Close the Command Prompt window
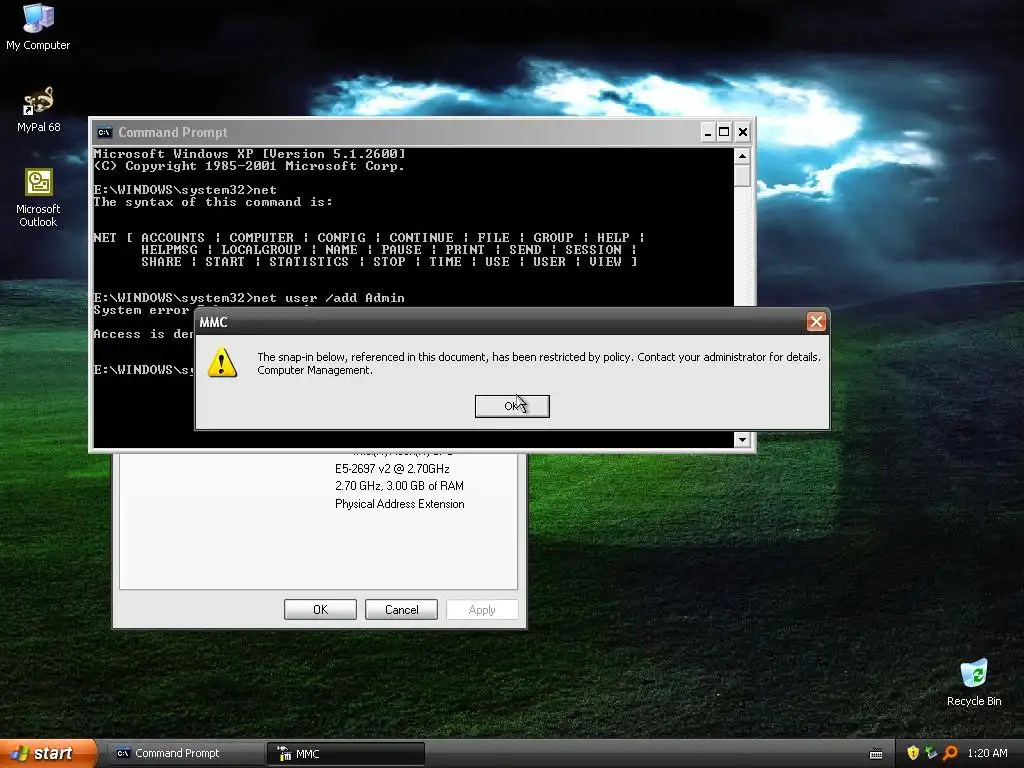Image resolution: width=1024 pixels, height=768 pixels. [743, 133]
